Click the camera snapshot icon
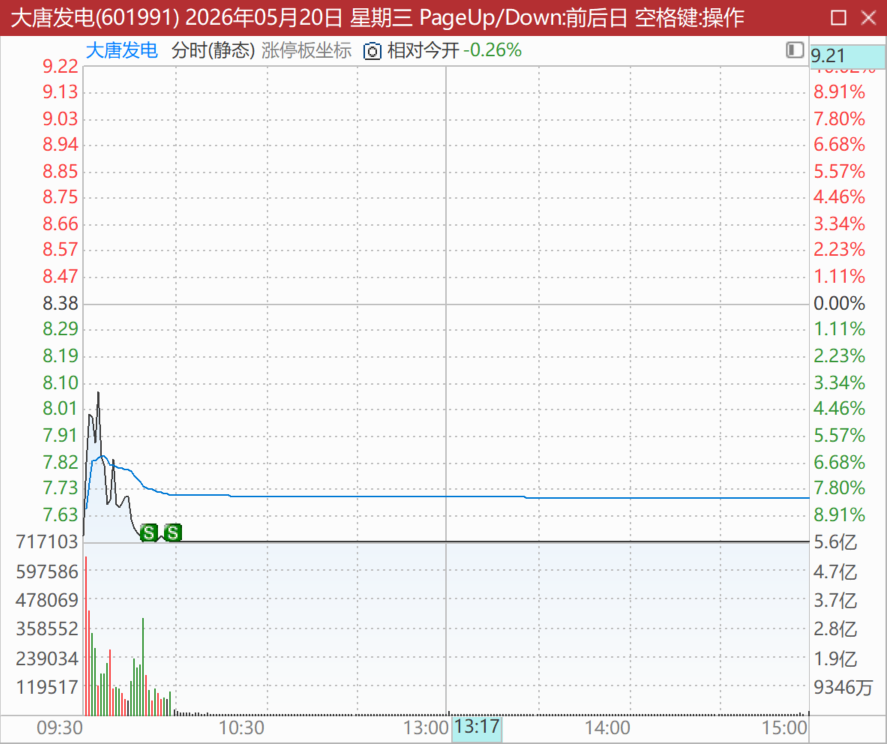This screenshot has width=887, height=744. tap(372, 51)
